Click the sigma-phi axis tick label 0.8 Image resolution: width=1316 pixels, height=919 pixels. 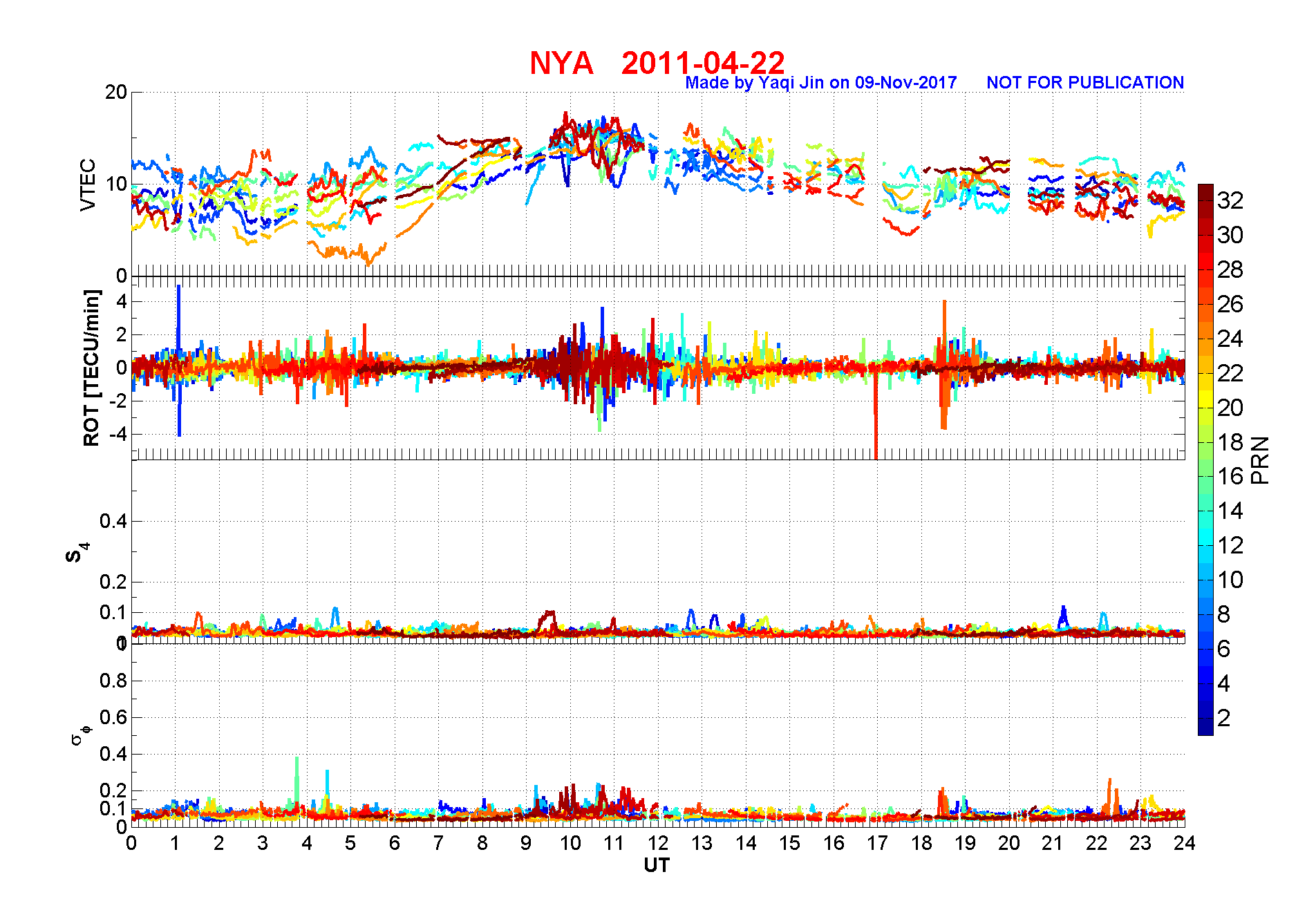pos(113,681)
